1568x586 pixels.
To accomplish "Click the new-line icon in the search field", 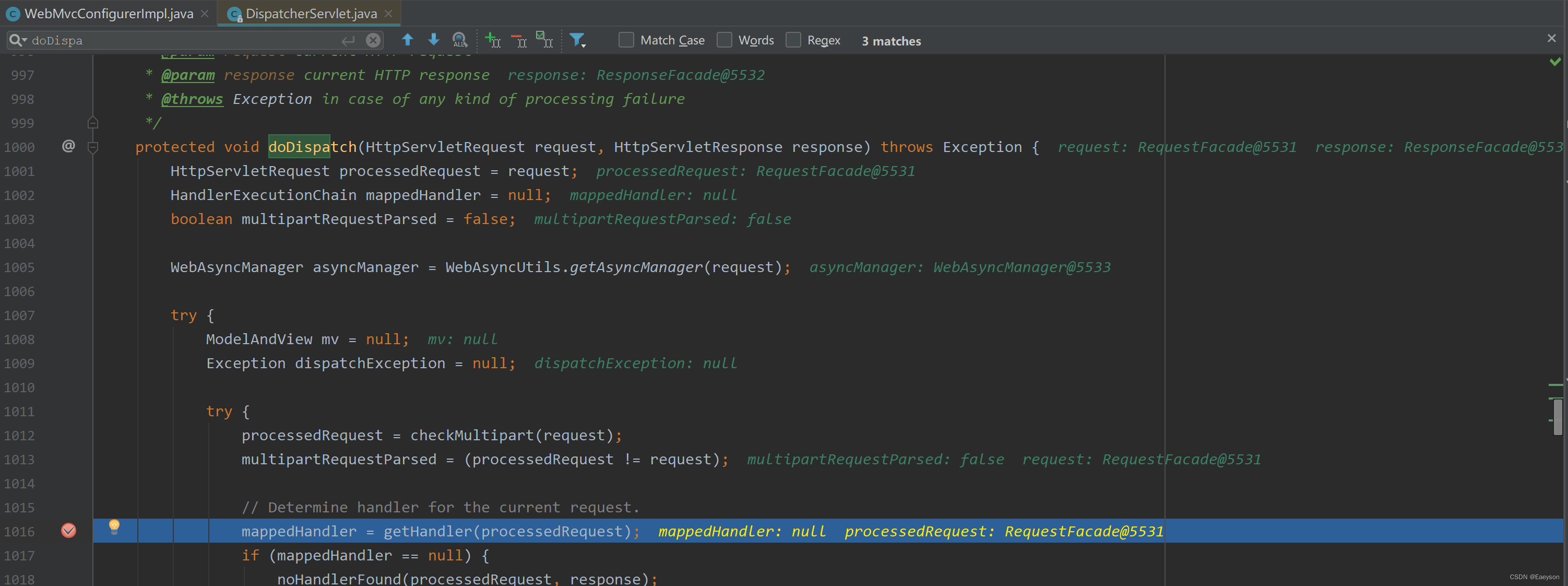I will 348,40.
